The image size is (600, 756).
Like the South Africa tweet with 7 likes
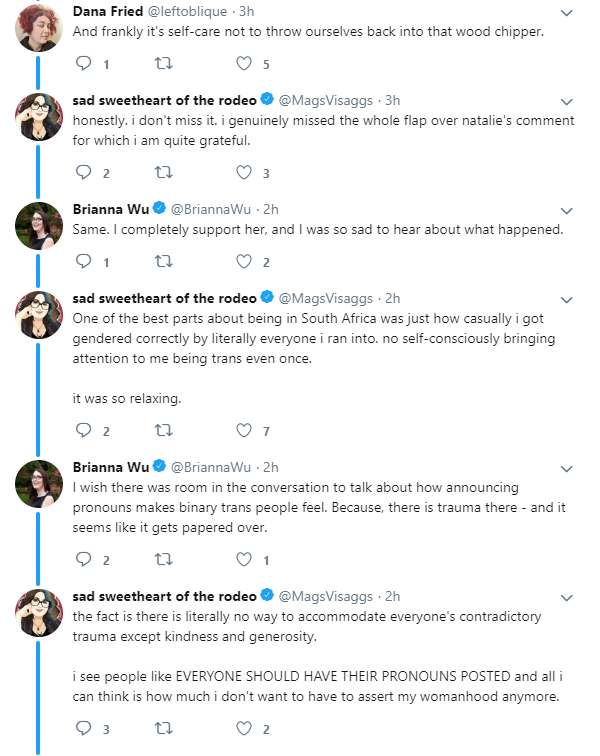pos(244,430)
